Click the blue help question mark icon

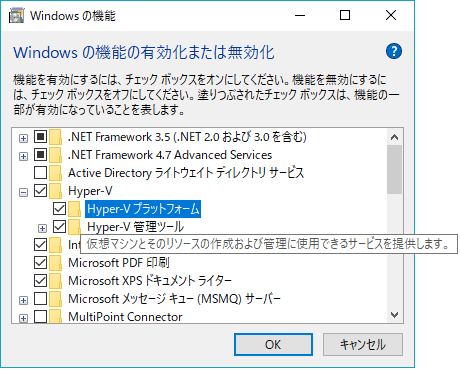394,51
